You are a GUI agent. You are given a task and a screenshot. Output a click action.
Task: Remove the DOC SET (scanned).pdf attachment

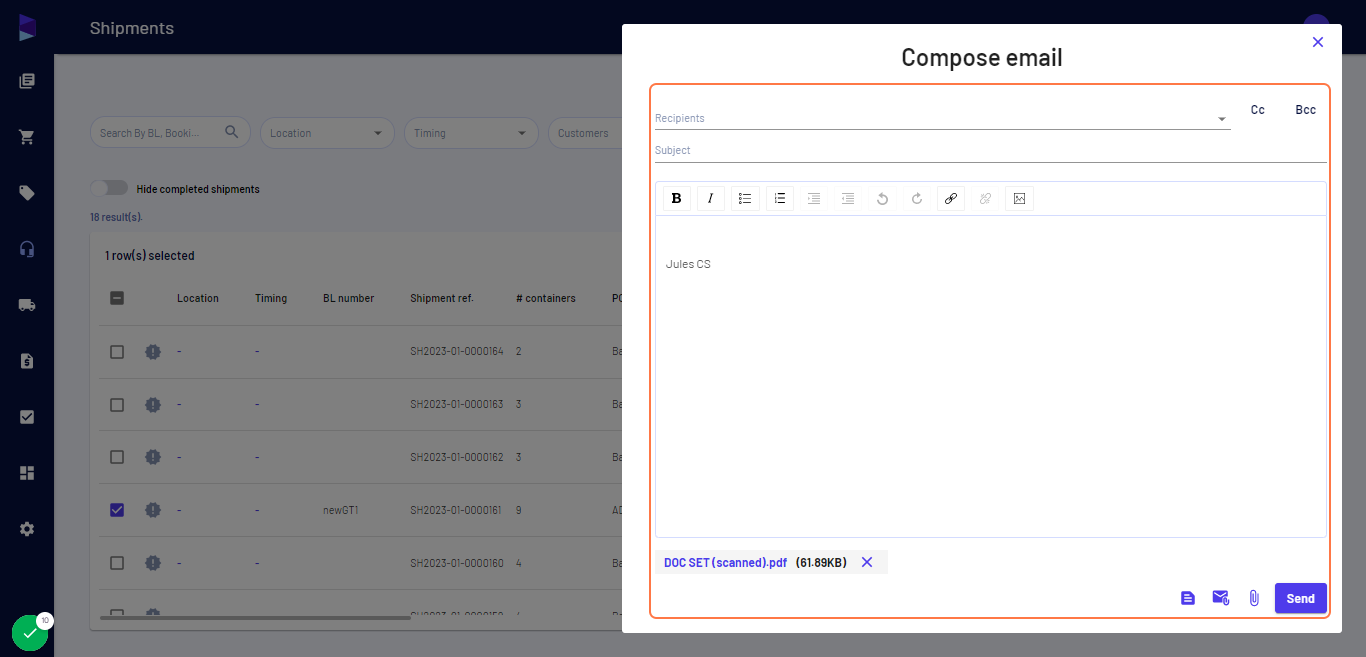867,562
